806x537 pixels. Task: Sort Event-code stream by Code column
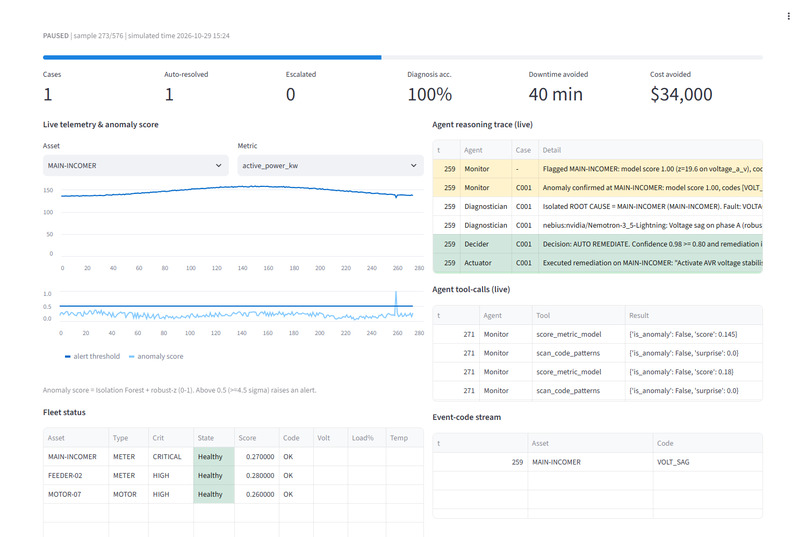[x=708, y=443]
